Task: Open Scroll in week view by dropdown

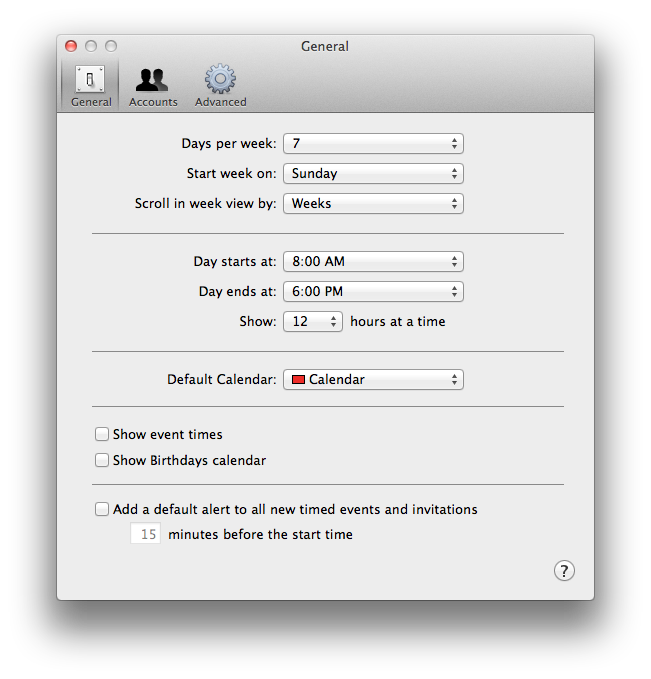Action: 373,204
